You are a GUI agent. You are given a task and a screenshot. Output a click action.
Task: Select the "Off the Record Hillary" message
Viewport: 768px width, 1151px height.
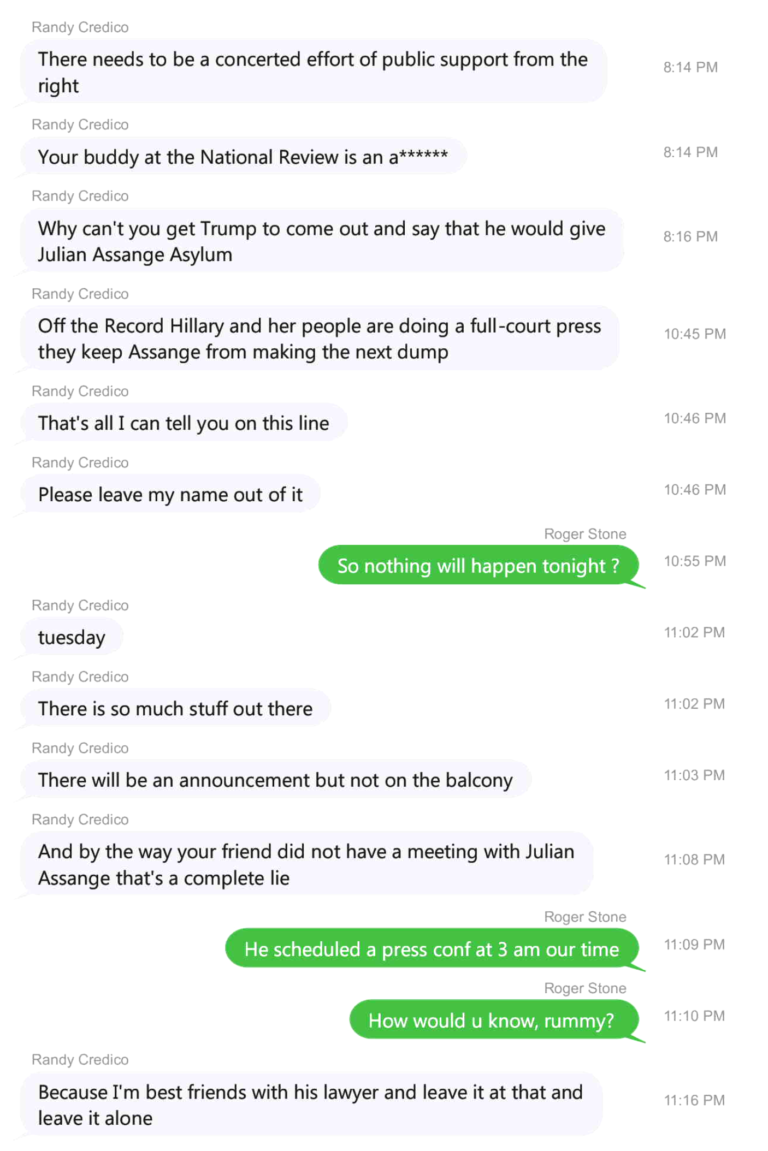(x=319, y=339)
